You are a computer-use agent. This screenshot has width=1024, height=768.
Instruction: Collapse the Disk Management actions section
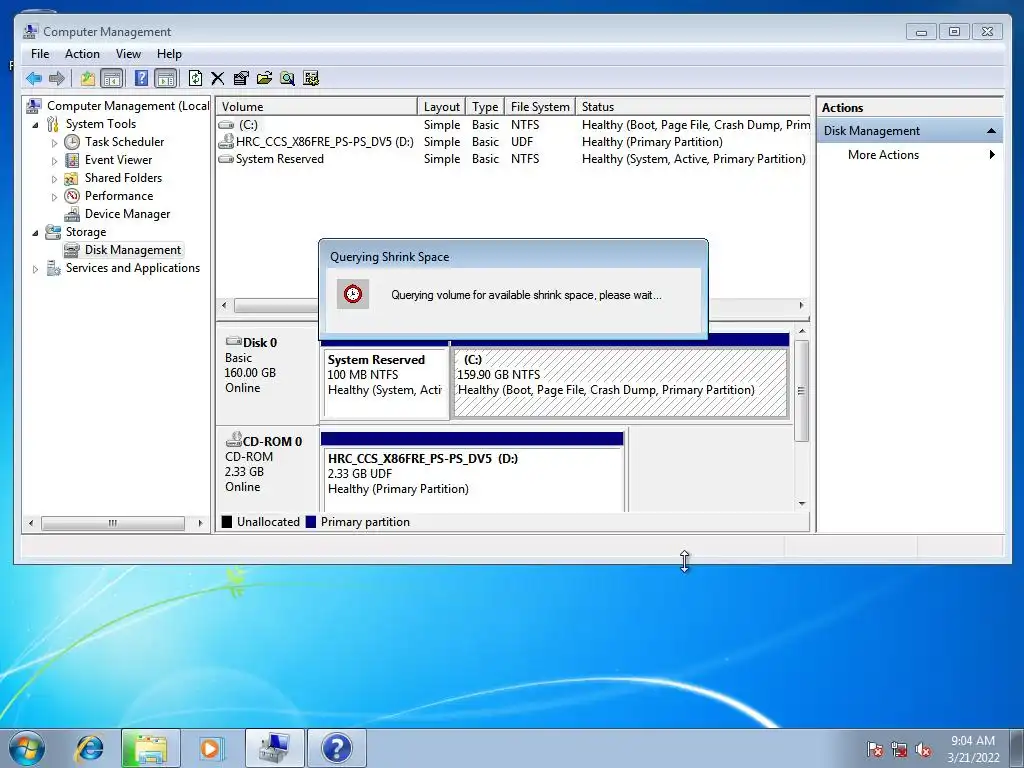(991, 131)
